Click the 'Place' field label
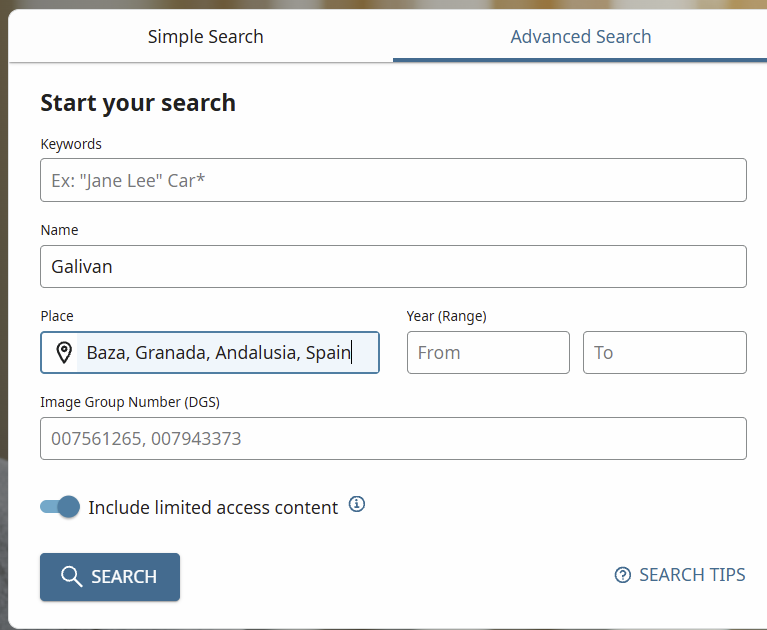 (57, 316)
